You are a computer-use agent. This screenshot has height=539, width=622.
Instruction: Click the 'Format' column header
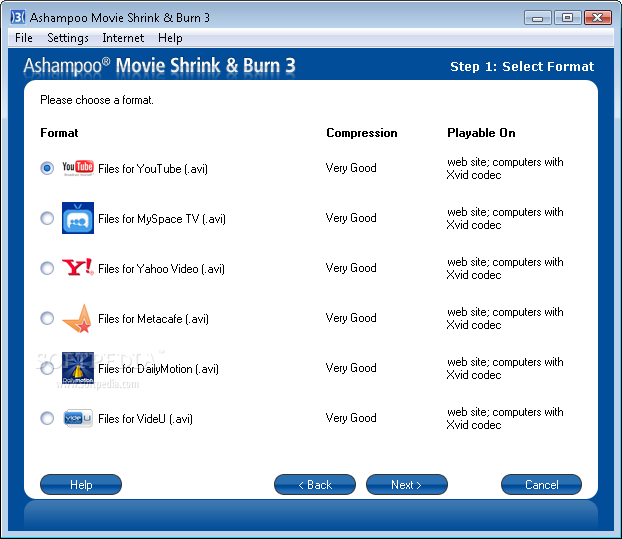click(59, 133)
